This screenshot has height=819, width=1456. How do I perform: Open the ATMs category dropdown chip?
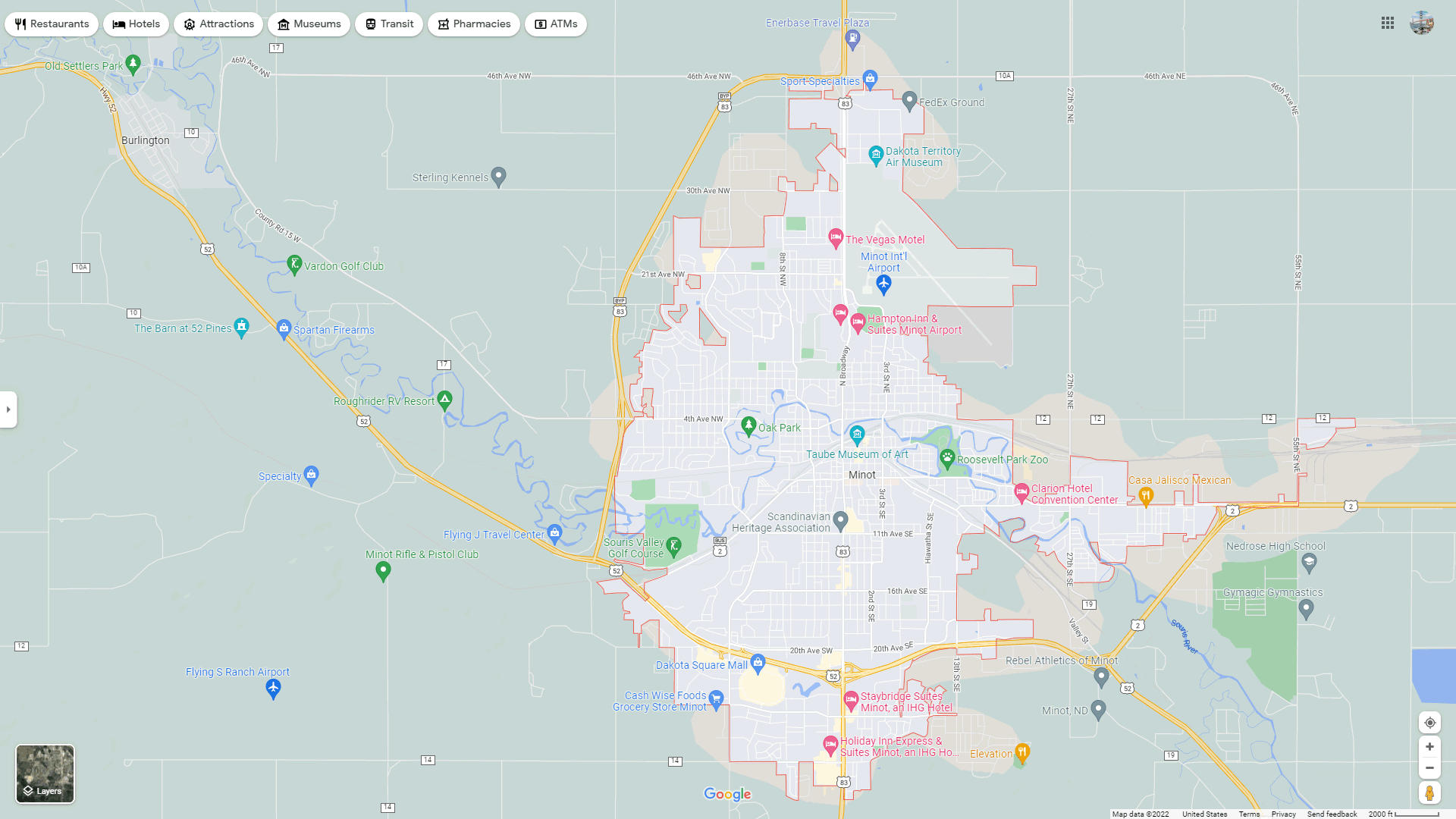click(556, 24)
